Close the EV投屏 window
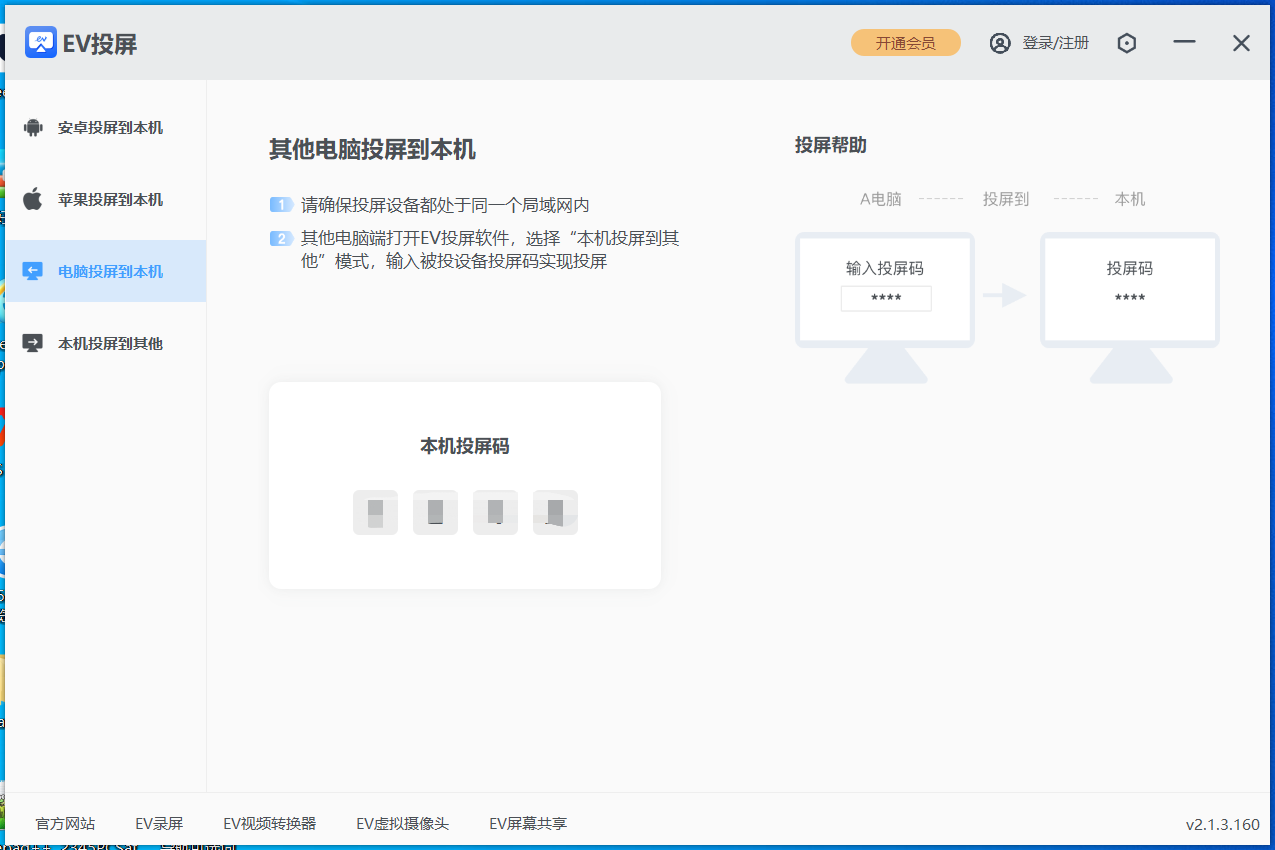 point(1241,43)
